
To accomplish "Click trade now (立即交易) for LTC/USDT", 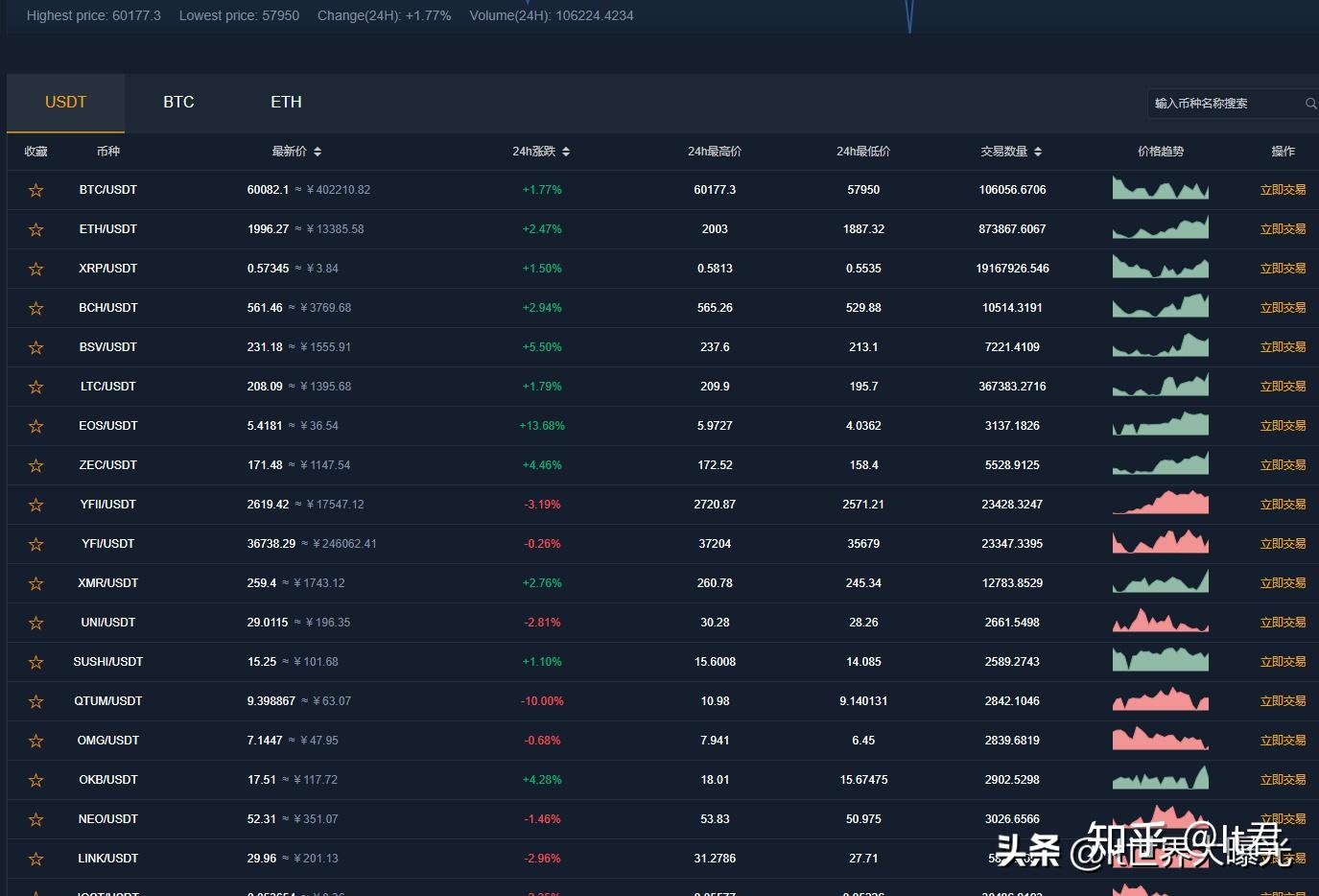I will 1283,387.
